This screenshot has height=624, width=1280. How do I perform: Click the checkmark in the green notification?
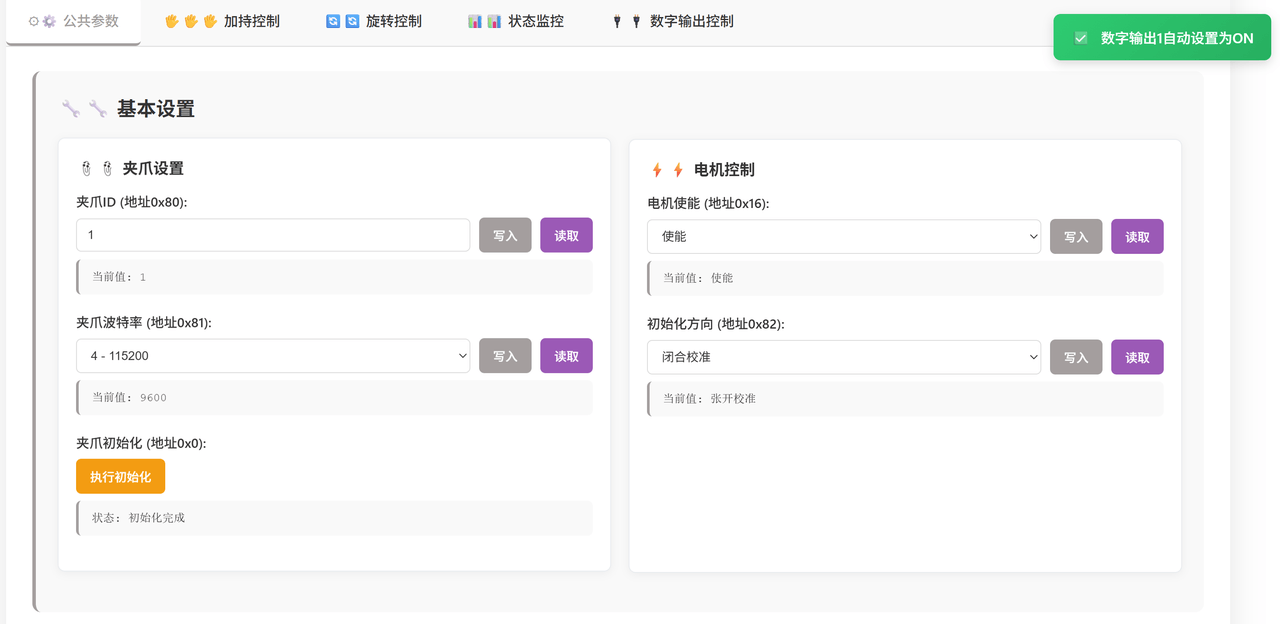1080,38
